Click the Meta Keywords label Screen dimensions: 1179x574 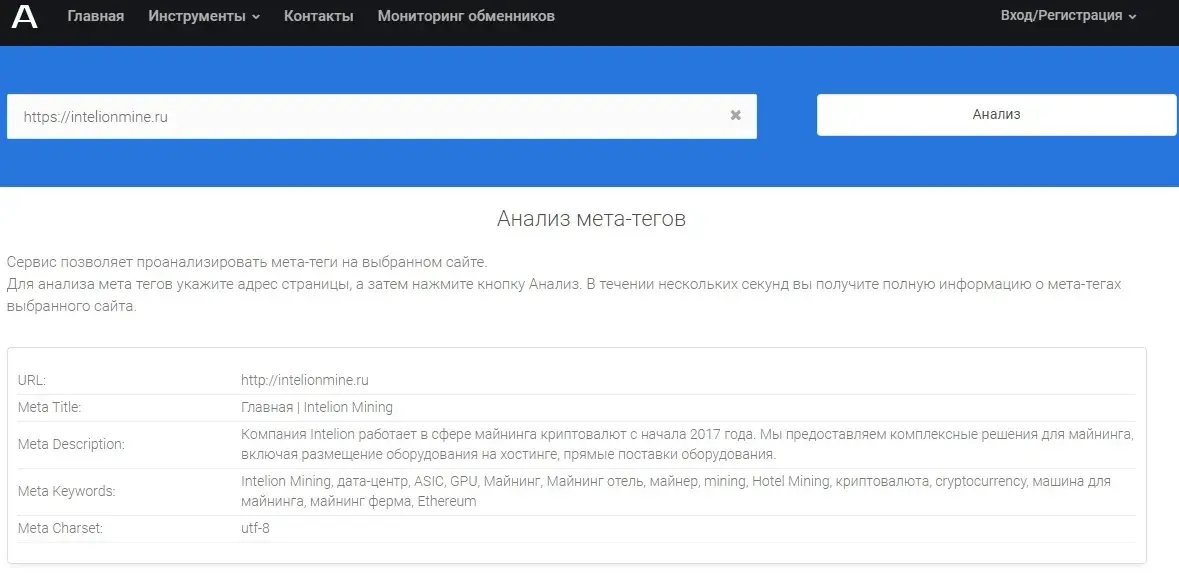(66, 491)
